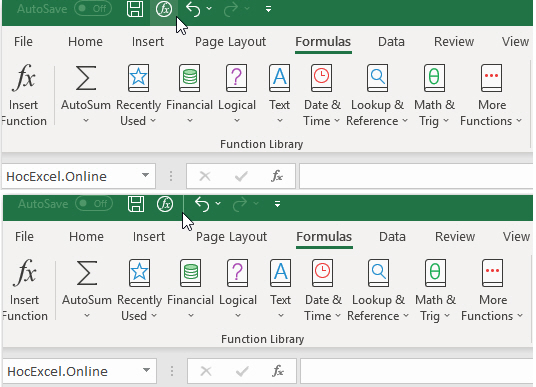Toggle AutoSave switch in top window
This screenshot has width=536, height=387.
(93, 9)
